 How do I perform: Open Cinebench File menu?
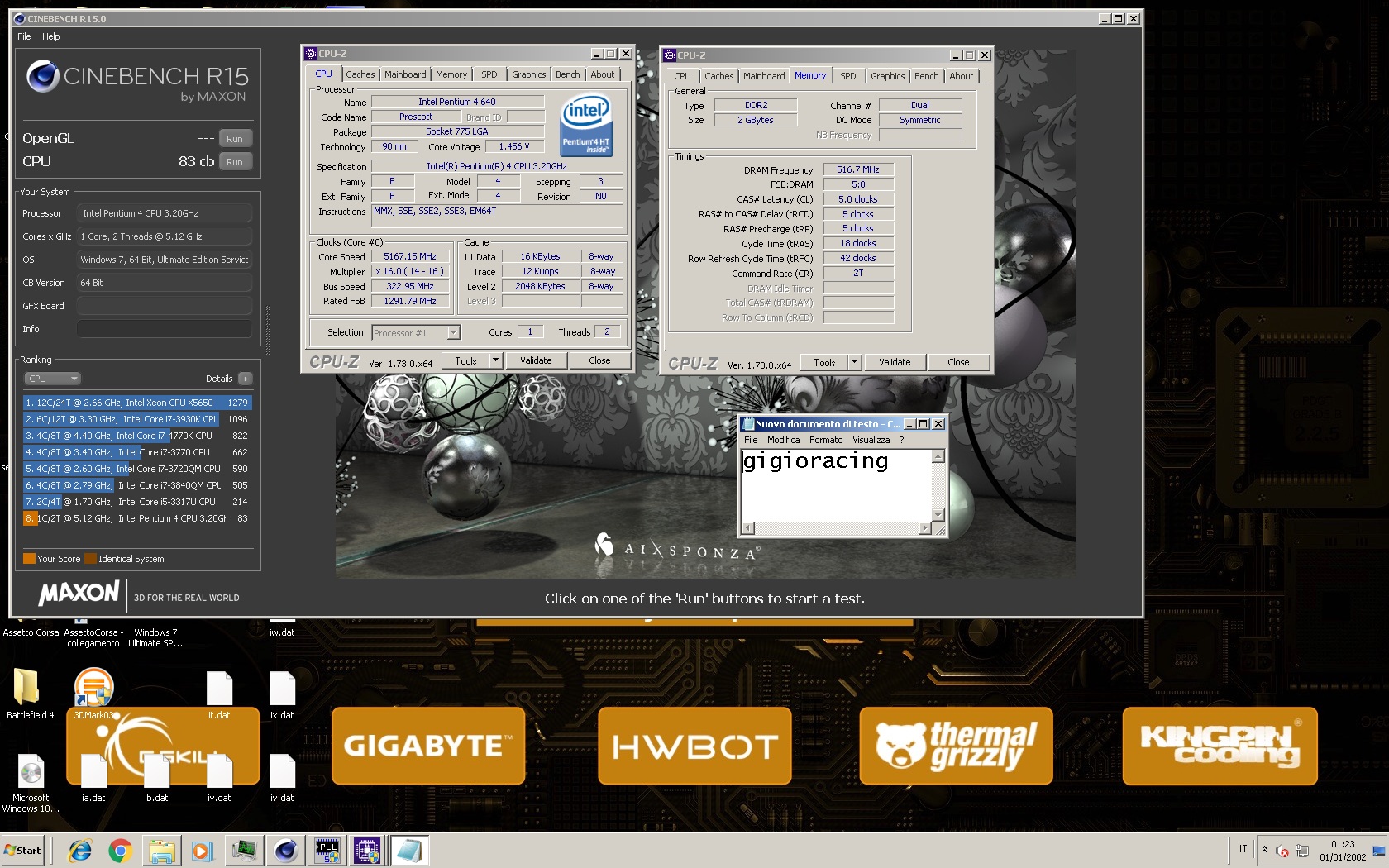(x=24, y=36)
